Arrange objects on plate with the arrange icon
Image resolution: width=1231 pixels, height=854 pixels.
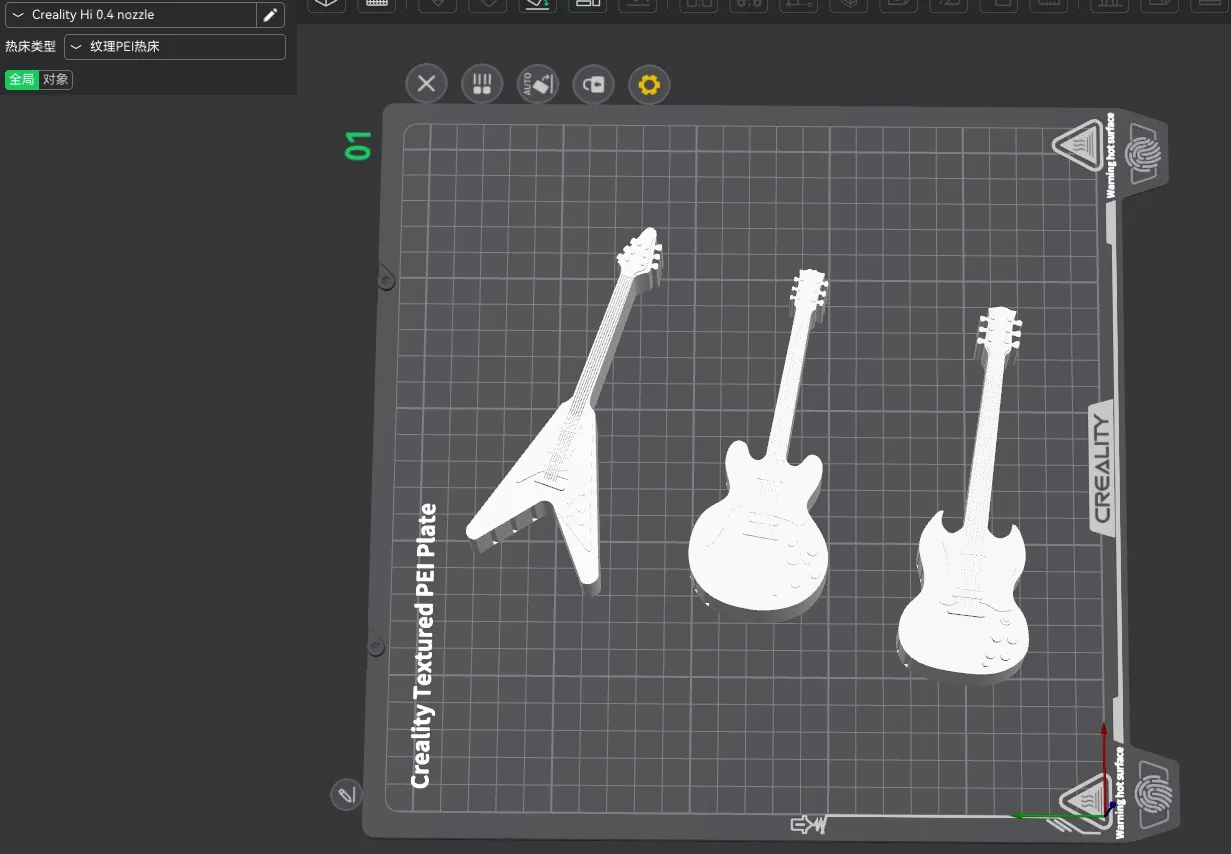[x=482, y=84]
